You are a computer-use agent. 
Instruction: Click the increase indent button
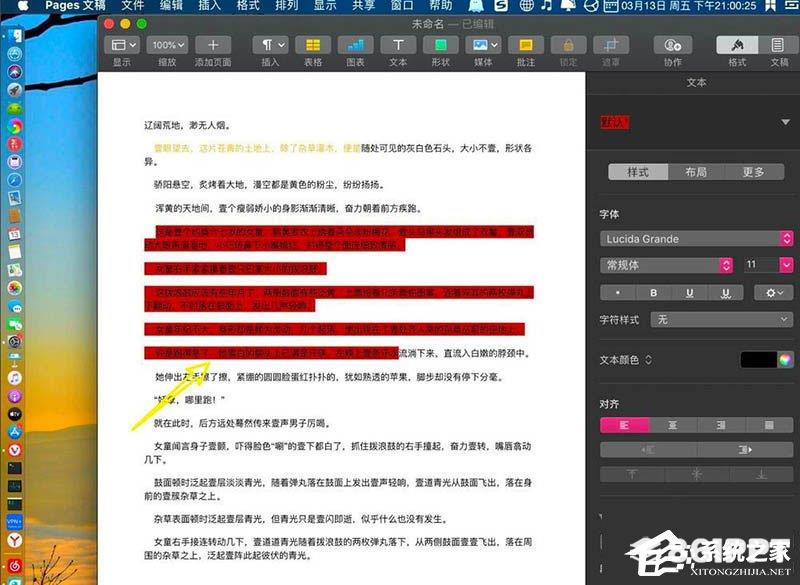pos(745,449)
